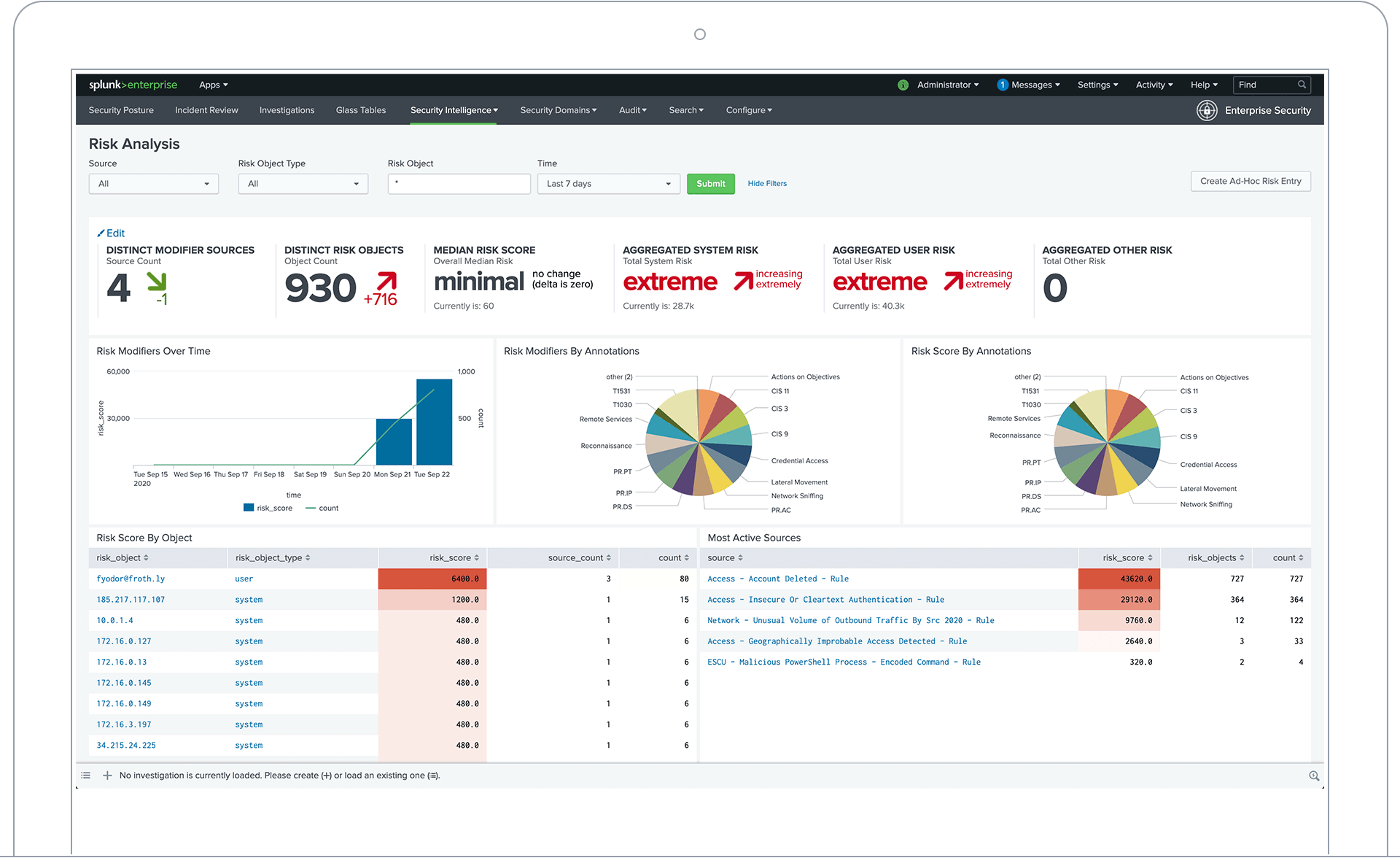The image size is (1400, 858).
Task: Open Glass Tables tab
Action: coord(361,110)
